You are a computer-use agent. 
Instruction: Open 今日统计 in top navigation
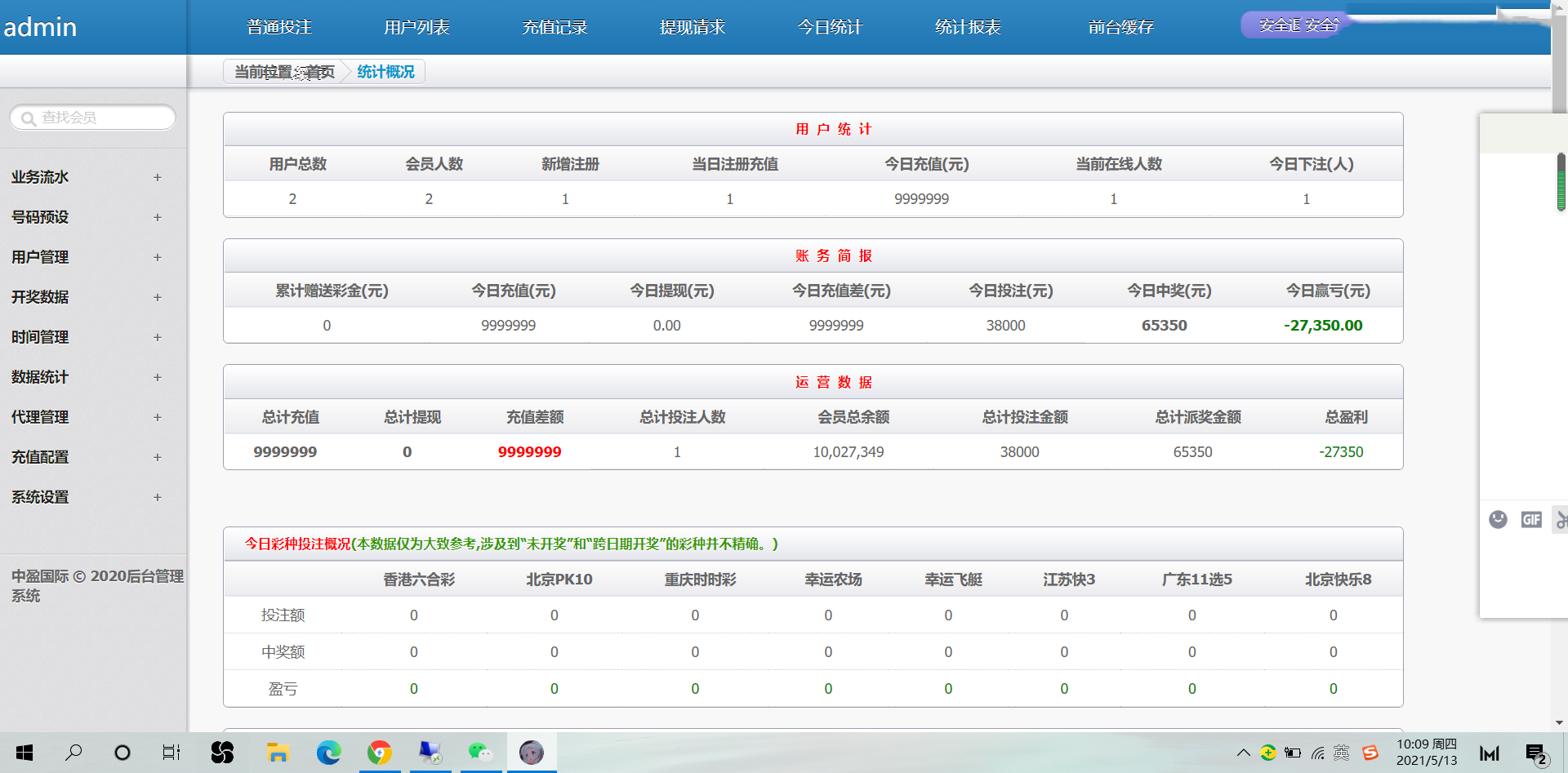(830, 27)
